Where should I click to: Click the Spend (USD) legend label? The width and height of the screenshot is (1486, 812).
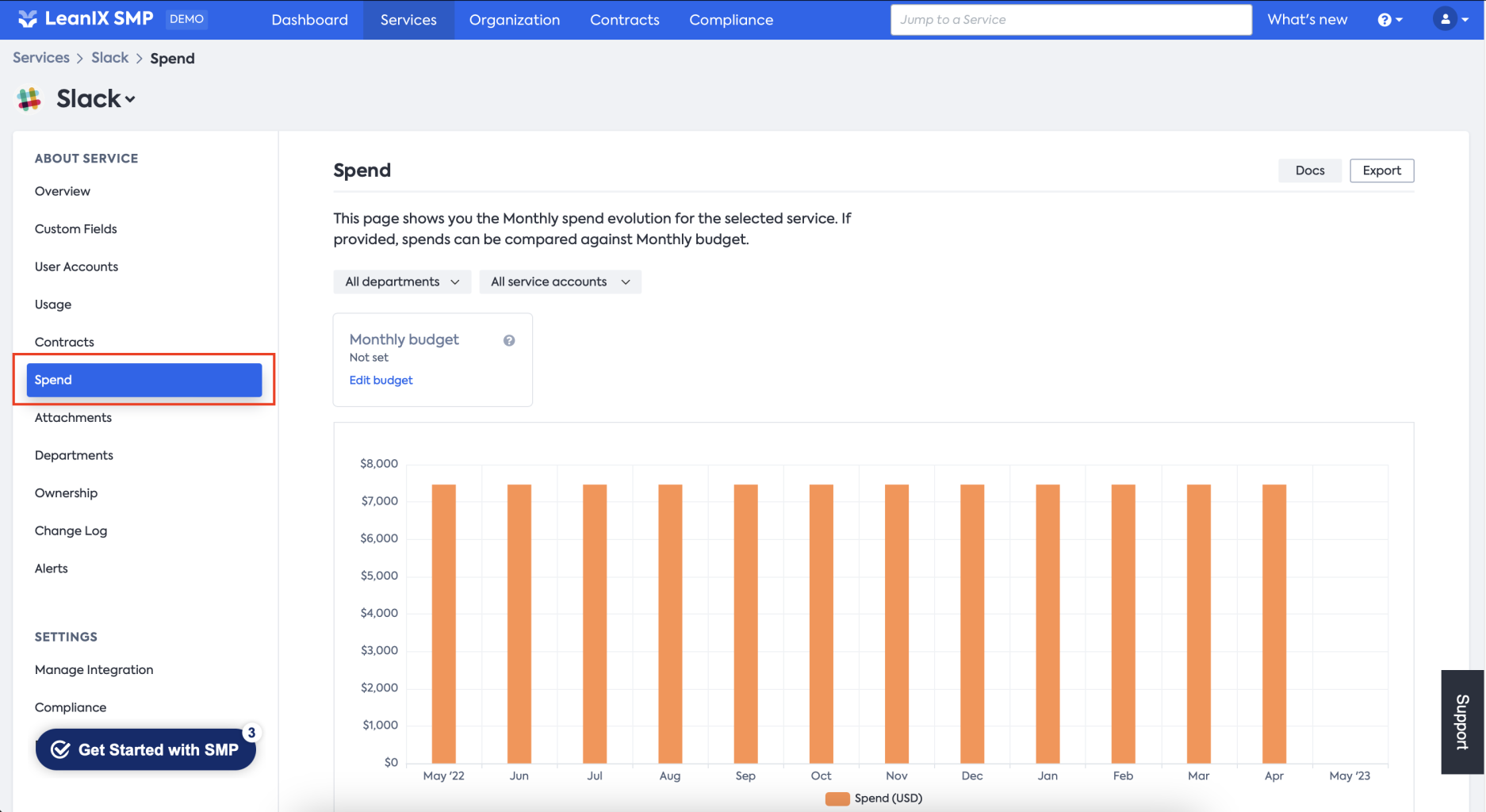[x=888, y=799]
